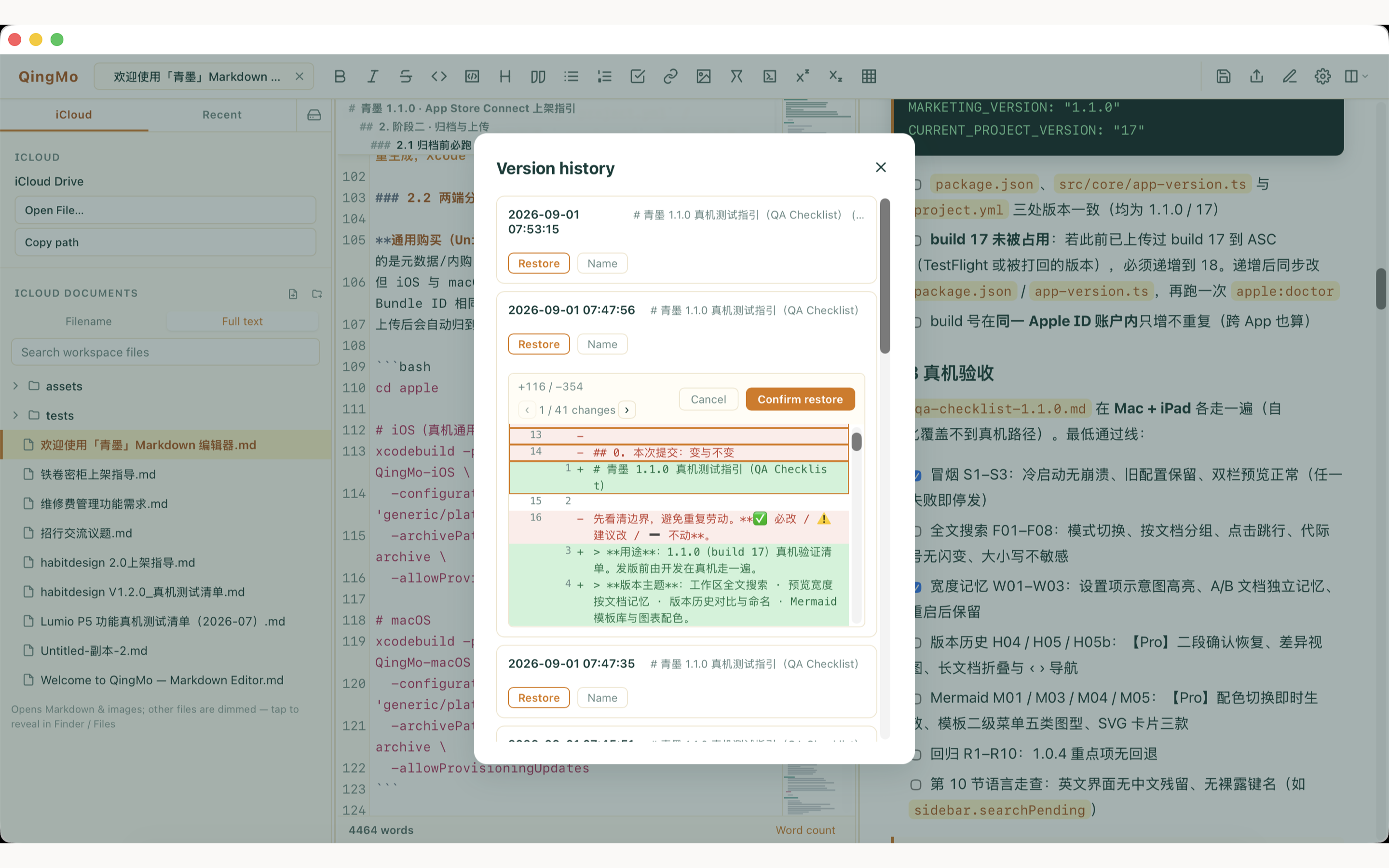This screenshot has height=868, width=1389.
Task: Insert blockquote icon
Action: click(538, 76)
